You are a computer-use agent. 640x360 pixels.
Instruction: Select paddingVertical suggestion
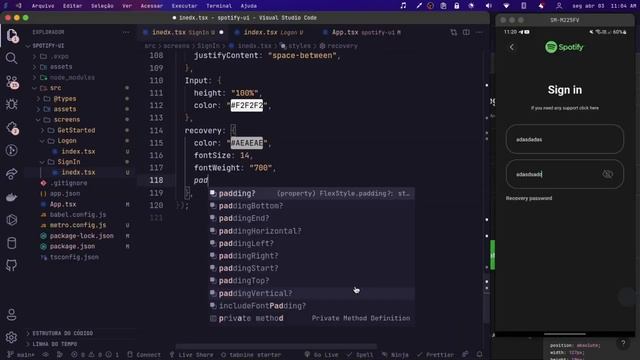(x=312, y=293)
